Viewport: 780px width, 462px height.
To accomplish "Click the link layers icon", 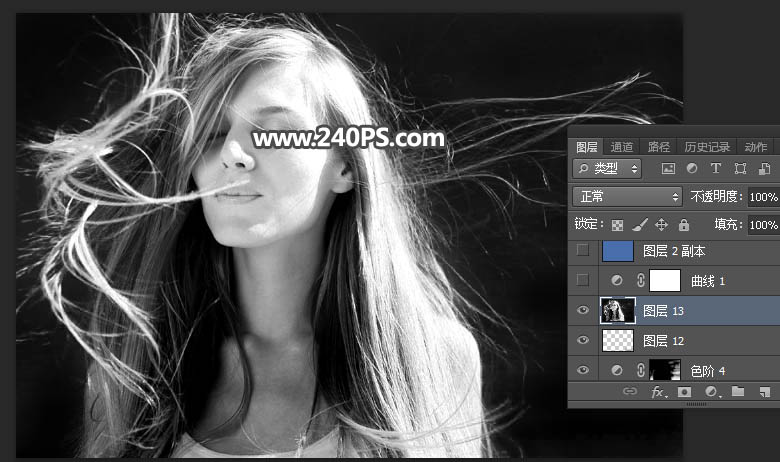I will tap(630, 391).
